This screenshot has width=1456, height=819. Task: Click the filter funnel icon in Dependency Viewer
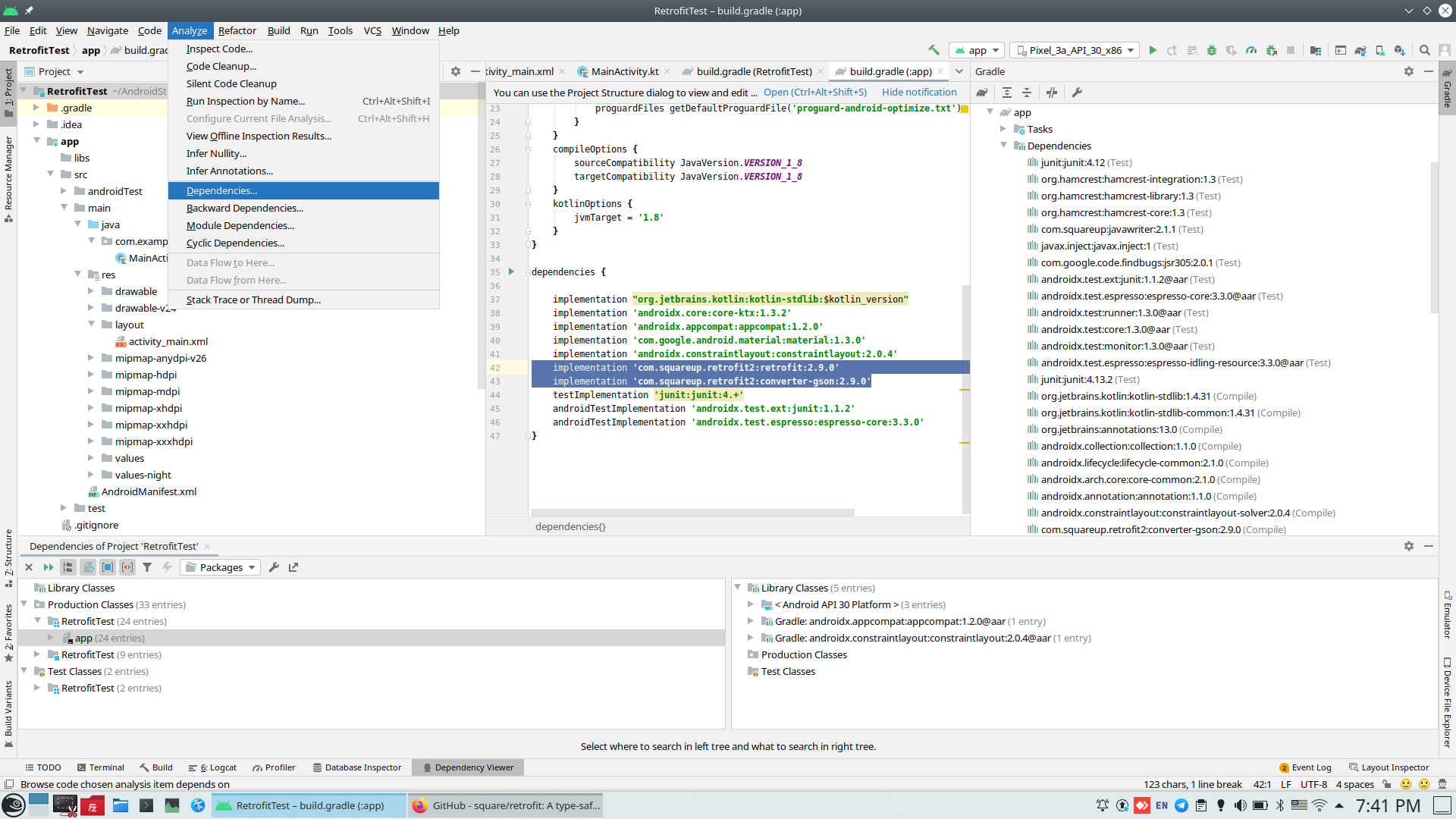tap(147, 567)
